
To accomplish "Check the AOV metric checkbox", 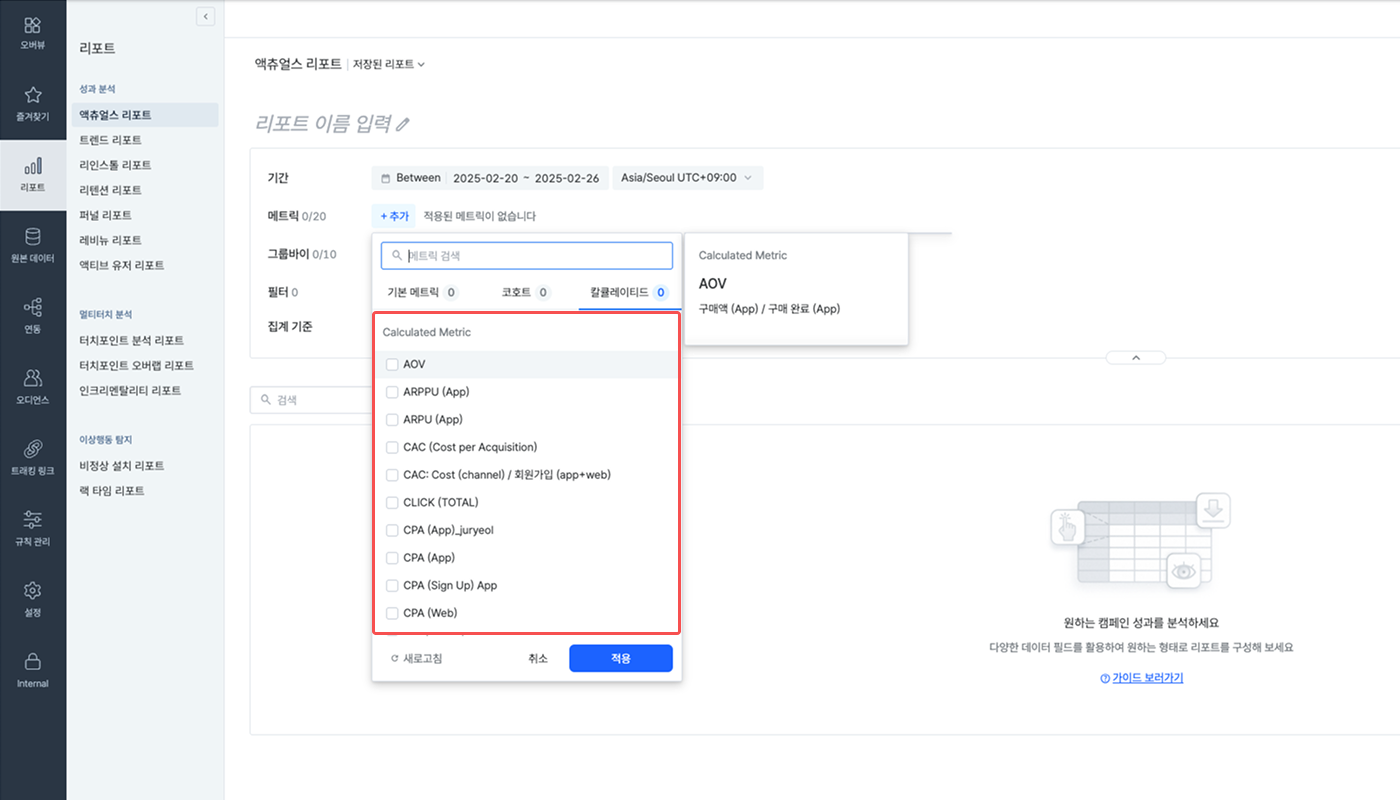I will click(x=392, y=364).
